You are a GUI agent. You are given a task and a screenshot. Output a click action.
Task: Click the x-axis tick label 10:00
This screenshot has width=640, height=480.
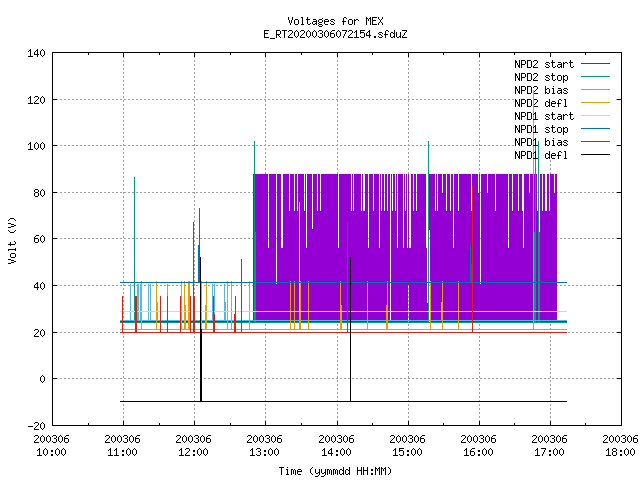point(51,453)
